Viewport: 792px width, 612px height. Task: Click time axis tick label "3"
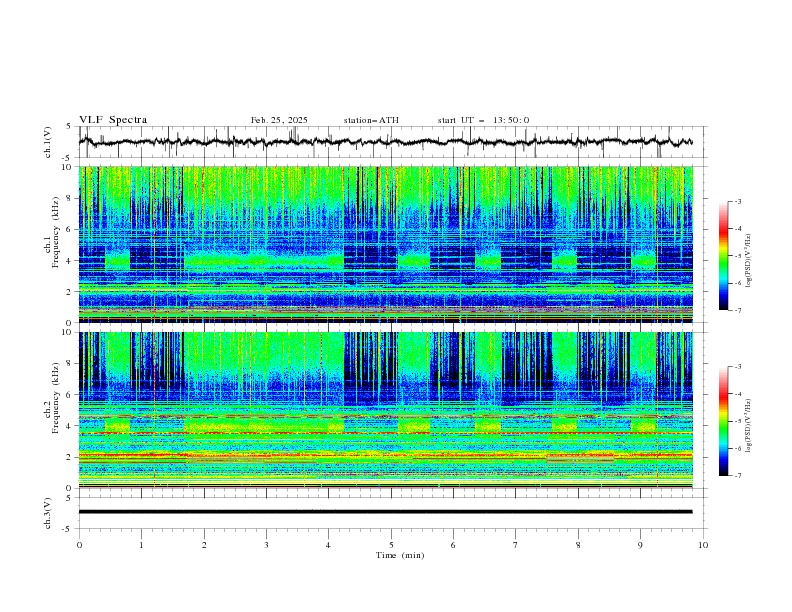(x=266, y=545)
